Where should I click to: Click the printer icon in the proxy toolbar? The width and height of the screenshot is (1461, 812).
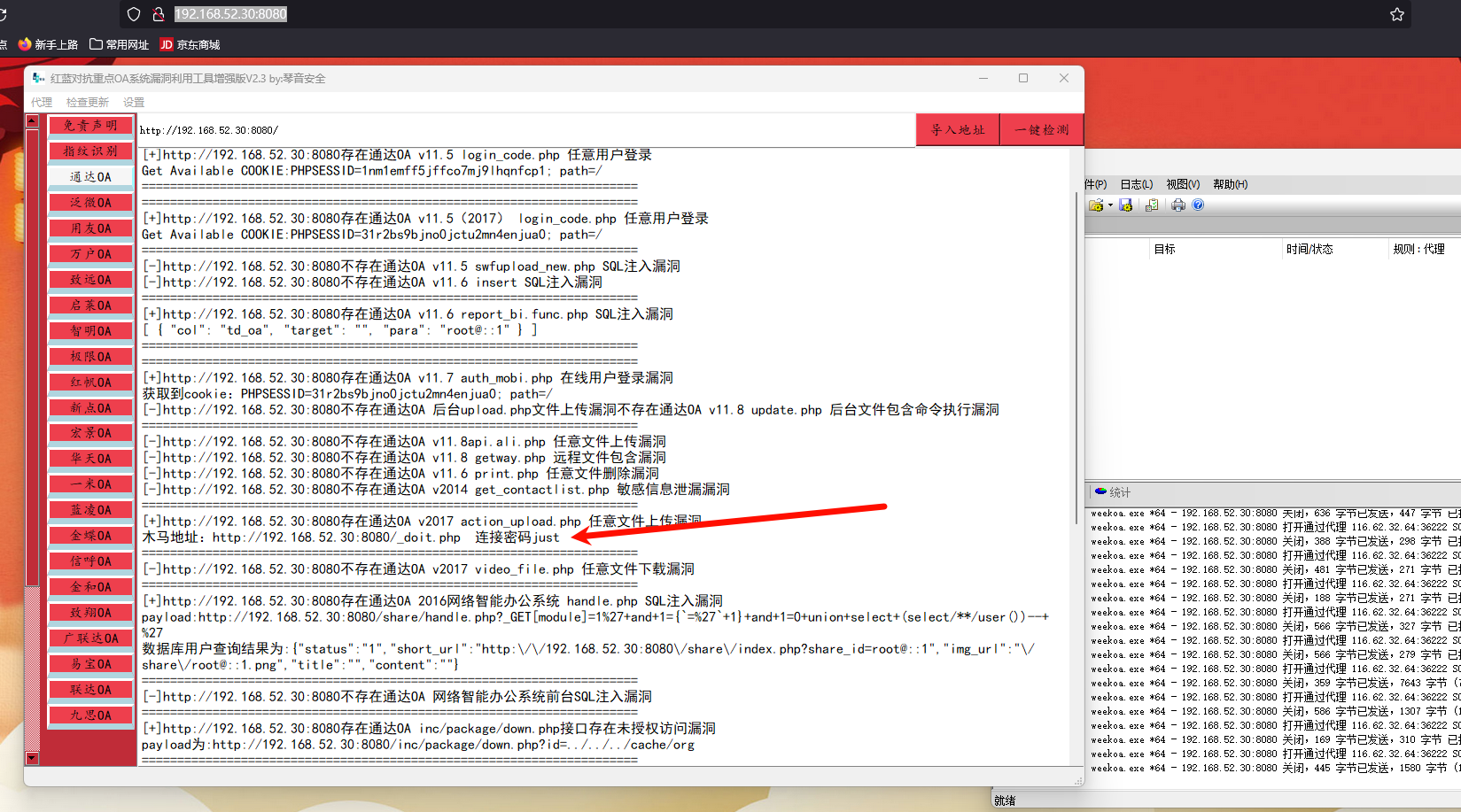[1177, 205]
